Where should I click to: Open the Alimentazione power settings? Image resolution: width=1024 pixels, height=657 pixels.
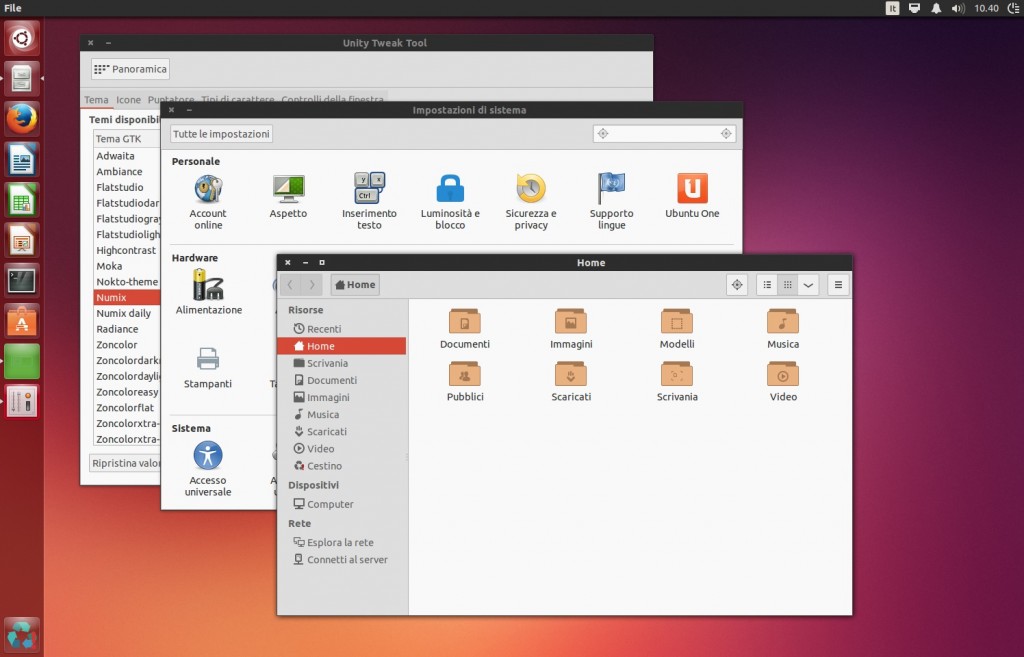tap(209, 285)
